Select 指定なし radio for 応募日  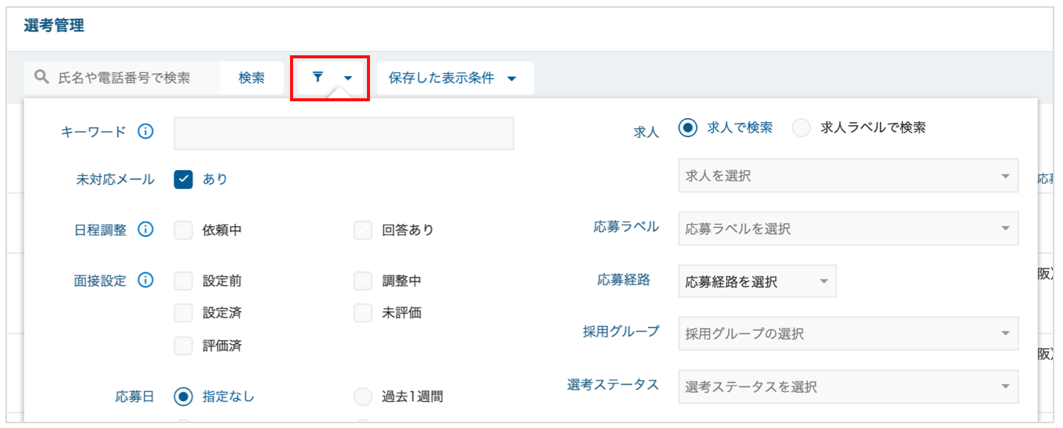click(x=184, y=396)
